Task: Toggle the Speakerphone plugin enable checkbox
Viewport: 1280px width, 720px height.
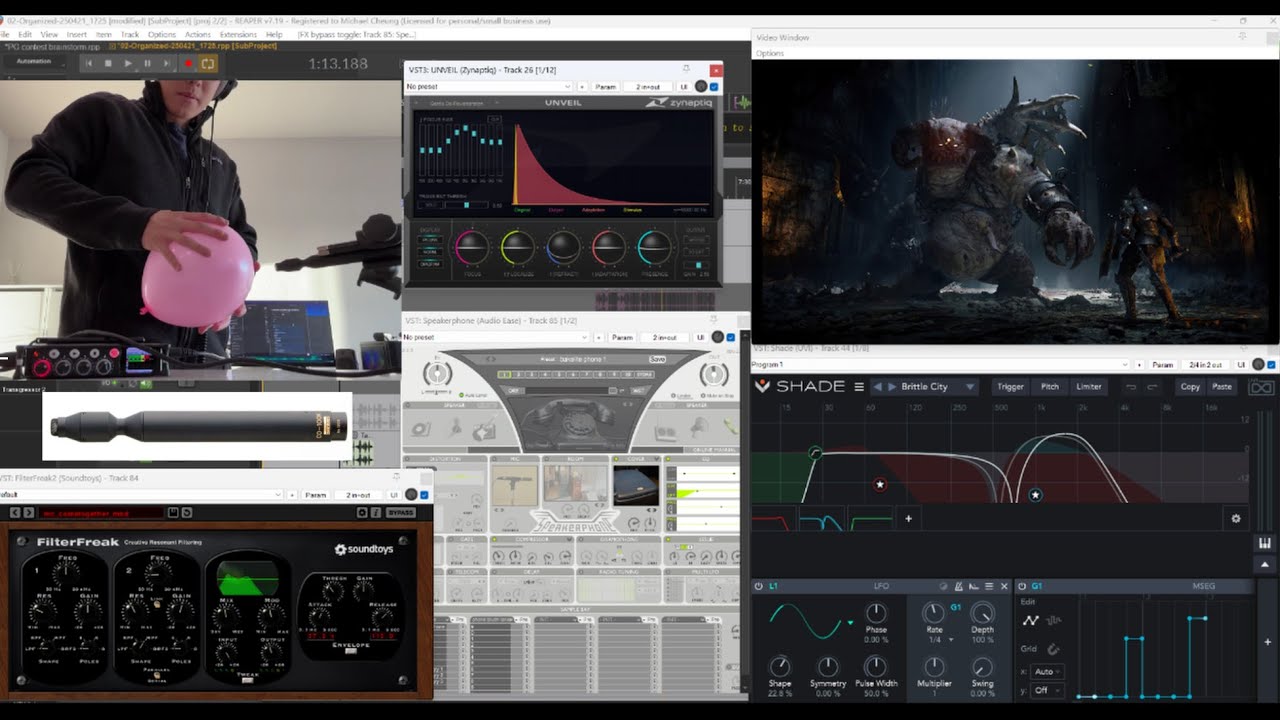Action: pos(731,338)
